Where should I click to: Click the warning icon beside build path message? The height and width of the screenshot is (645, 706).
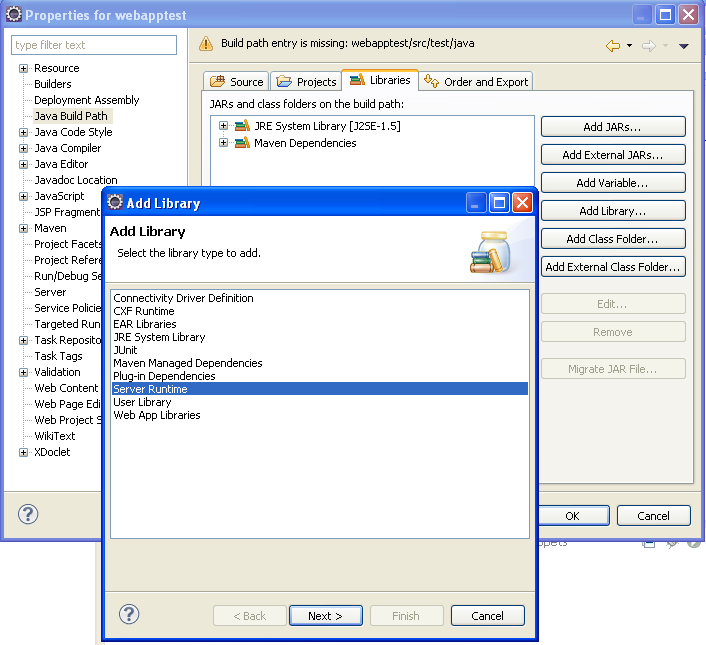click(206, 44)
